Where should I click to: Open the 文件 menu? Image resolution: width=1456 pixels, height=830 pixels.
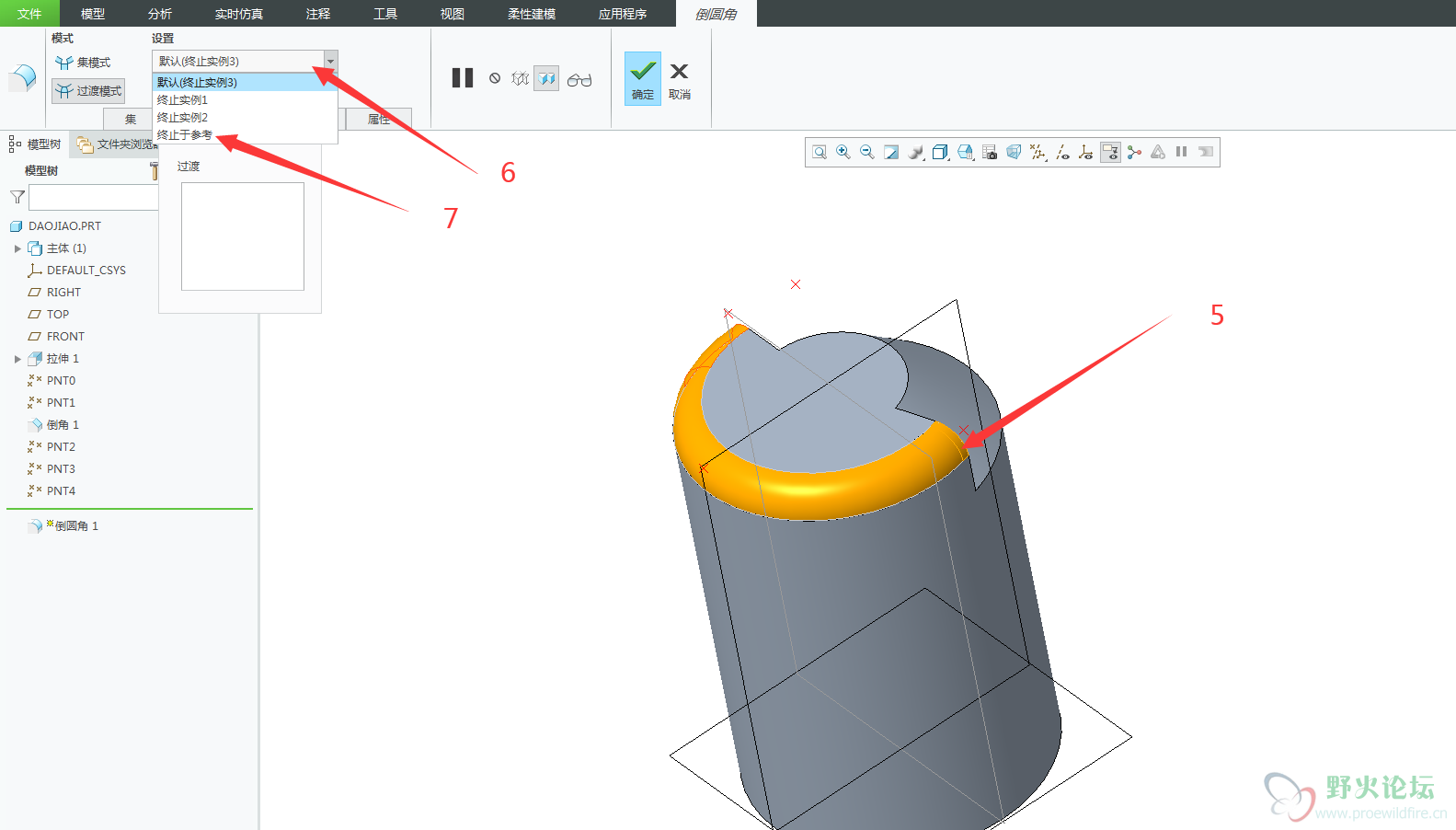coord(29,14)
